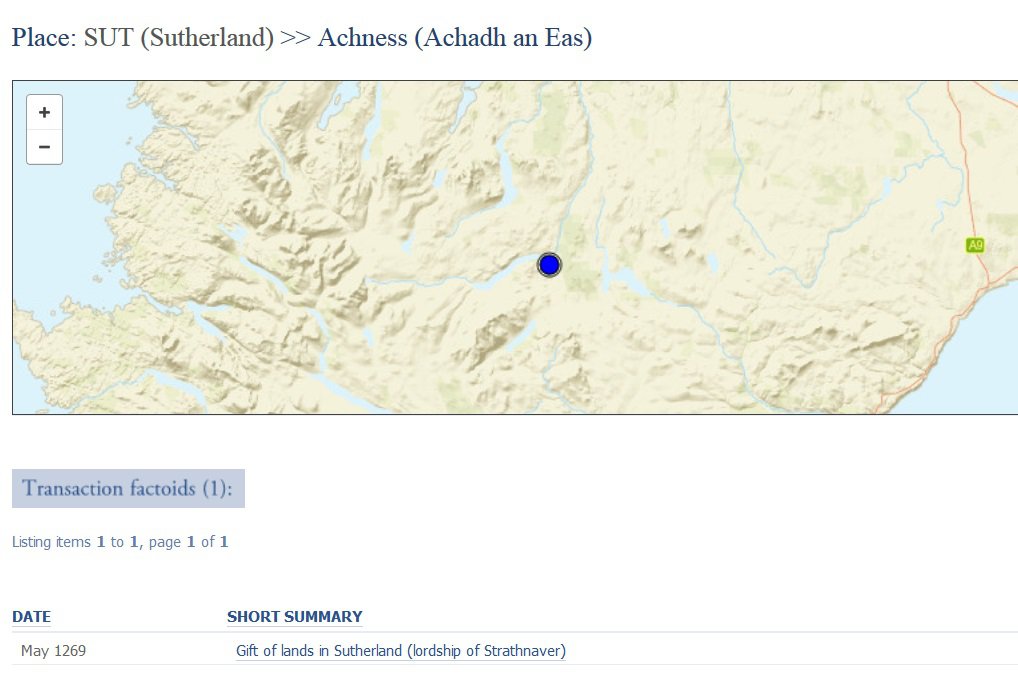Click the ">>" breadcrumb separator
The image size is (1018, 697).
295,38
